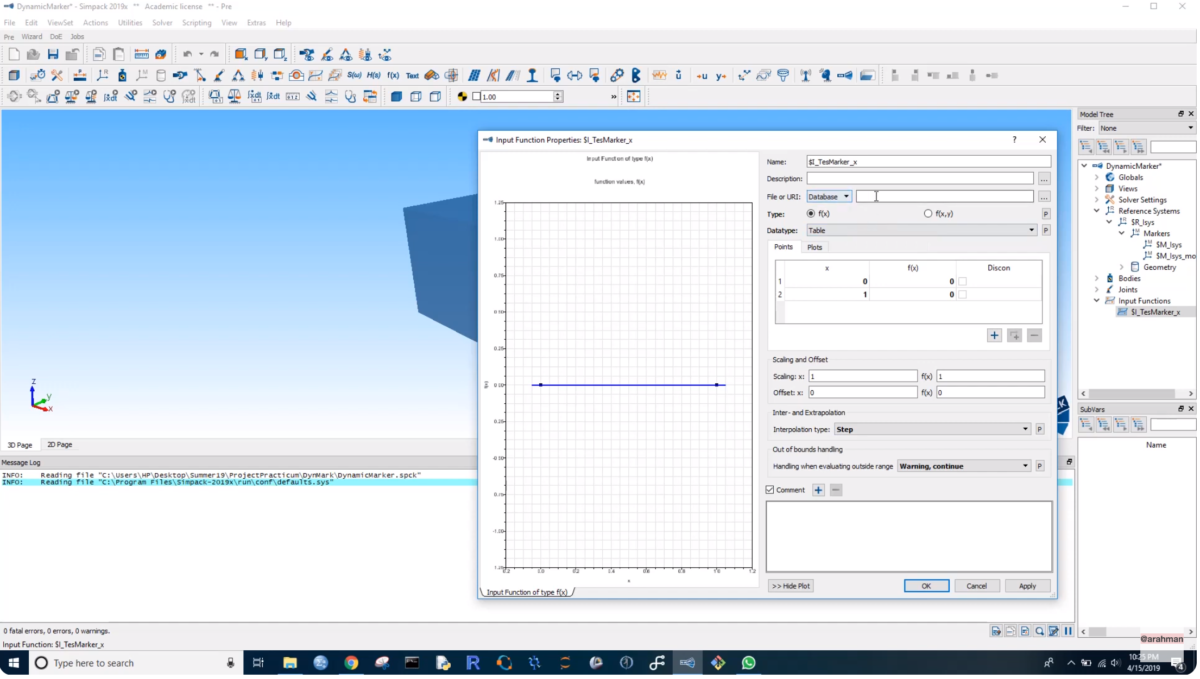Switch to the 2D Page tab

pyautogui.click(x=59, y=444)
